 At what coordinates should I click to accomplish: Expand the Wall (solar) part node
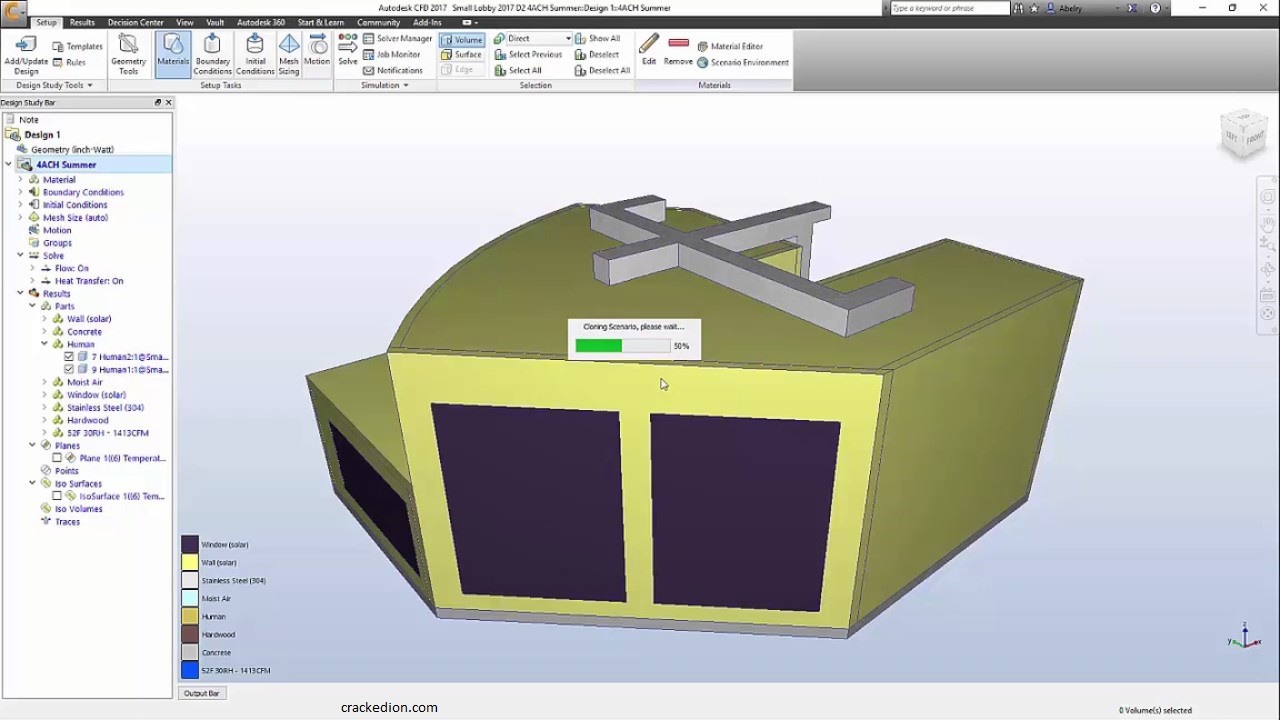(44, 319)
